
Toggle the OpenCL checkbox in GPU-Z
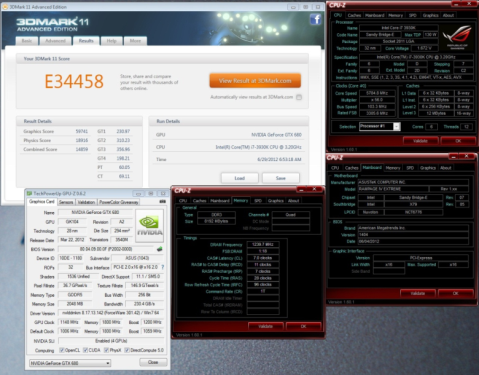(x=62, y=350)
